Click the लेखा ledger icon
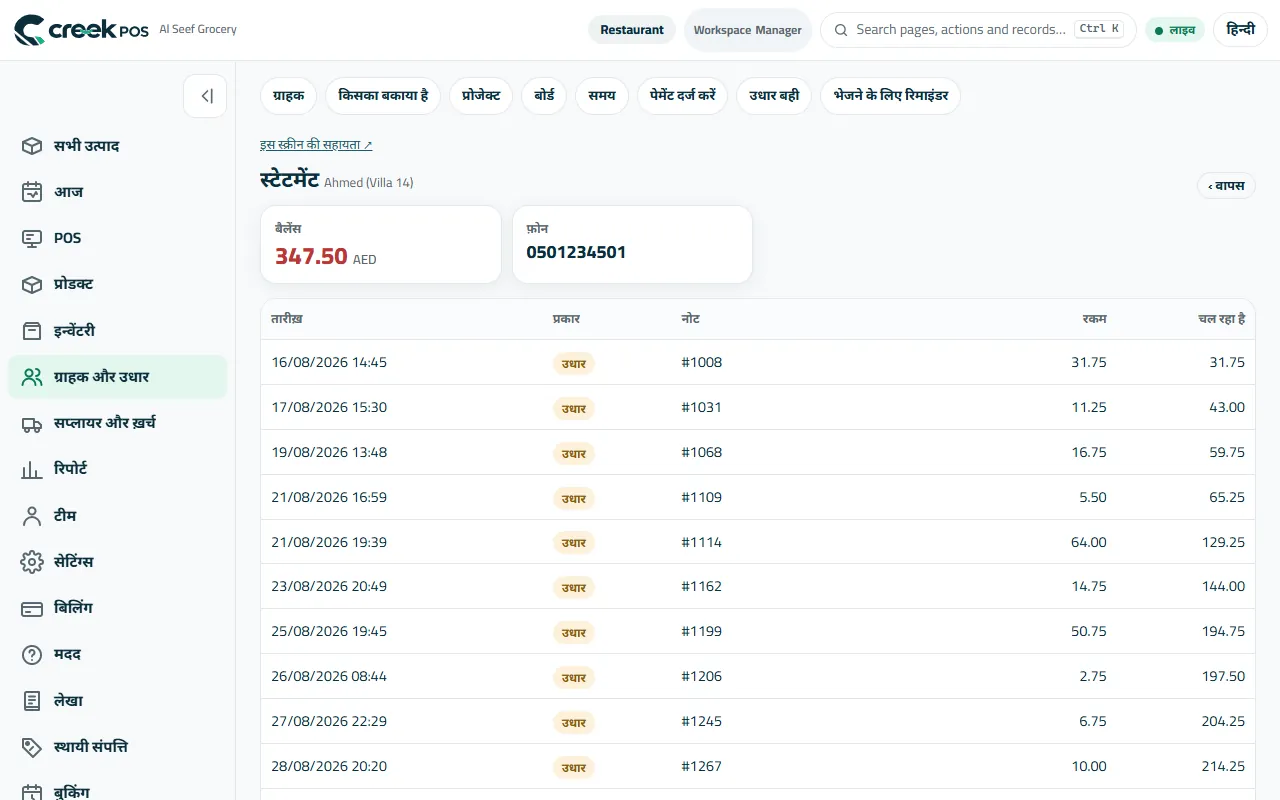This screenshot has width=1280, height=800. 32,701
